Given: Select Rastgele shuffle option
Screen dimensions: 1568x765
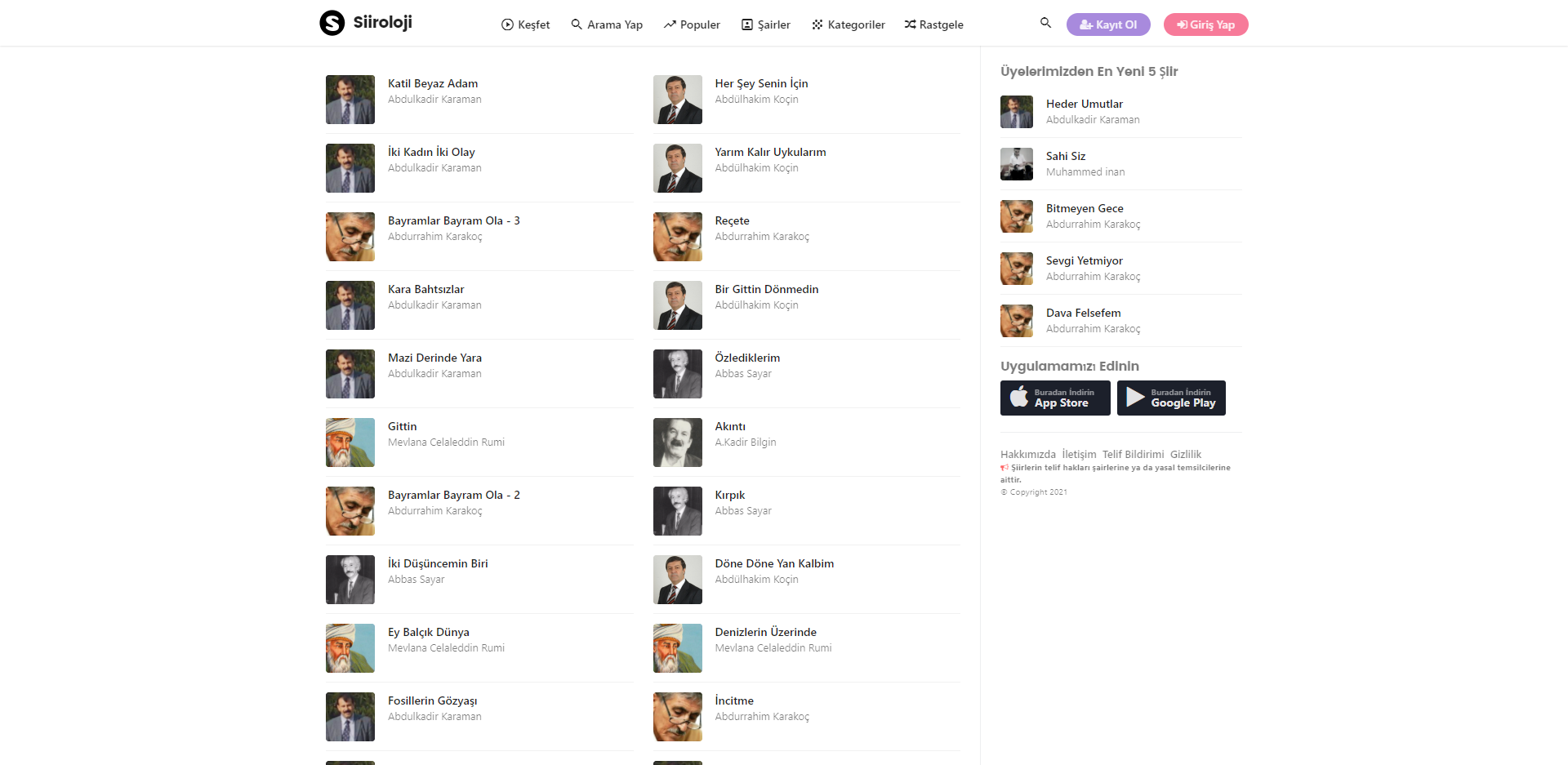Looking at the screenshot, I should (933, 24).
